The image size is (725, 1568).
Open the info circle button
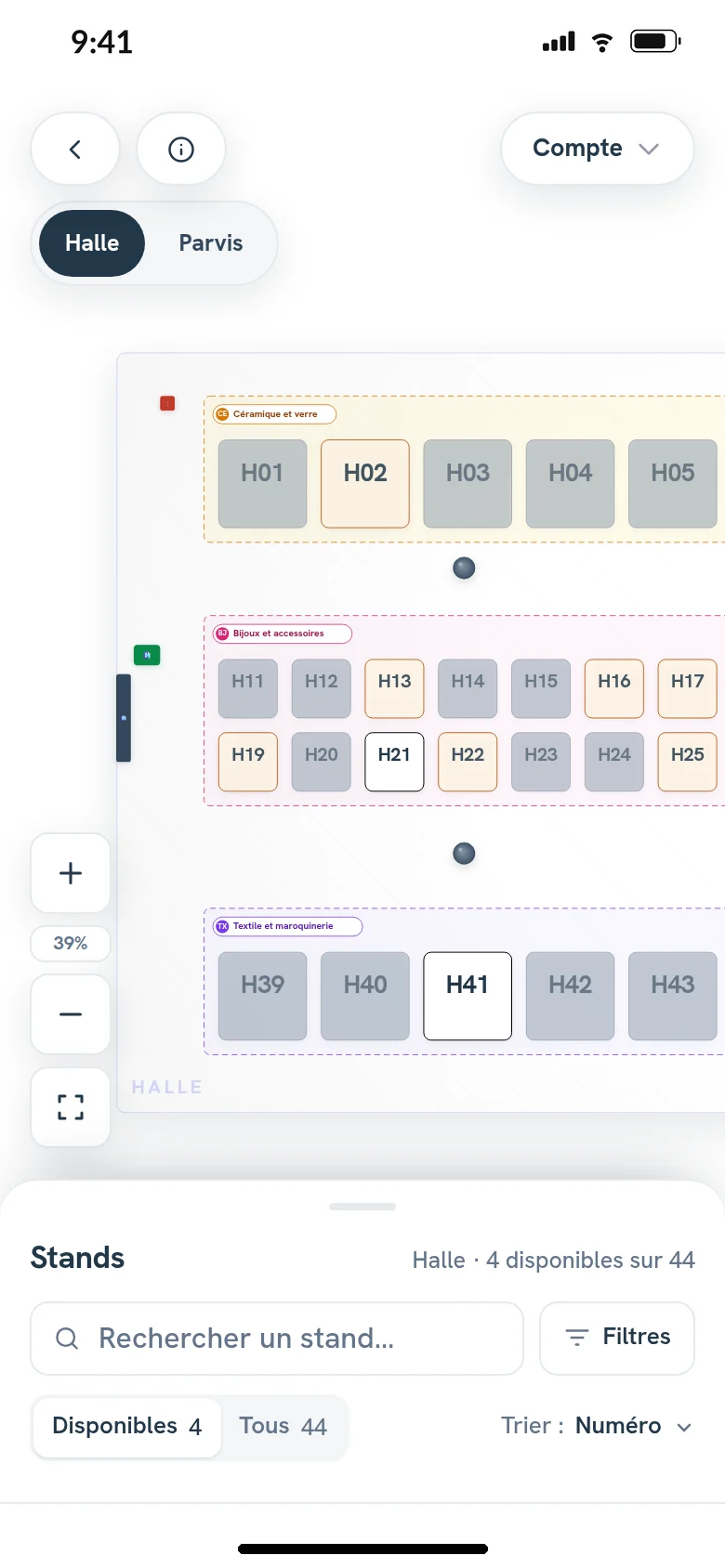(181, 149)
